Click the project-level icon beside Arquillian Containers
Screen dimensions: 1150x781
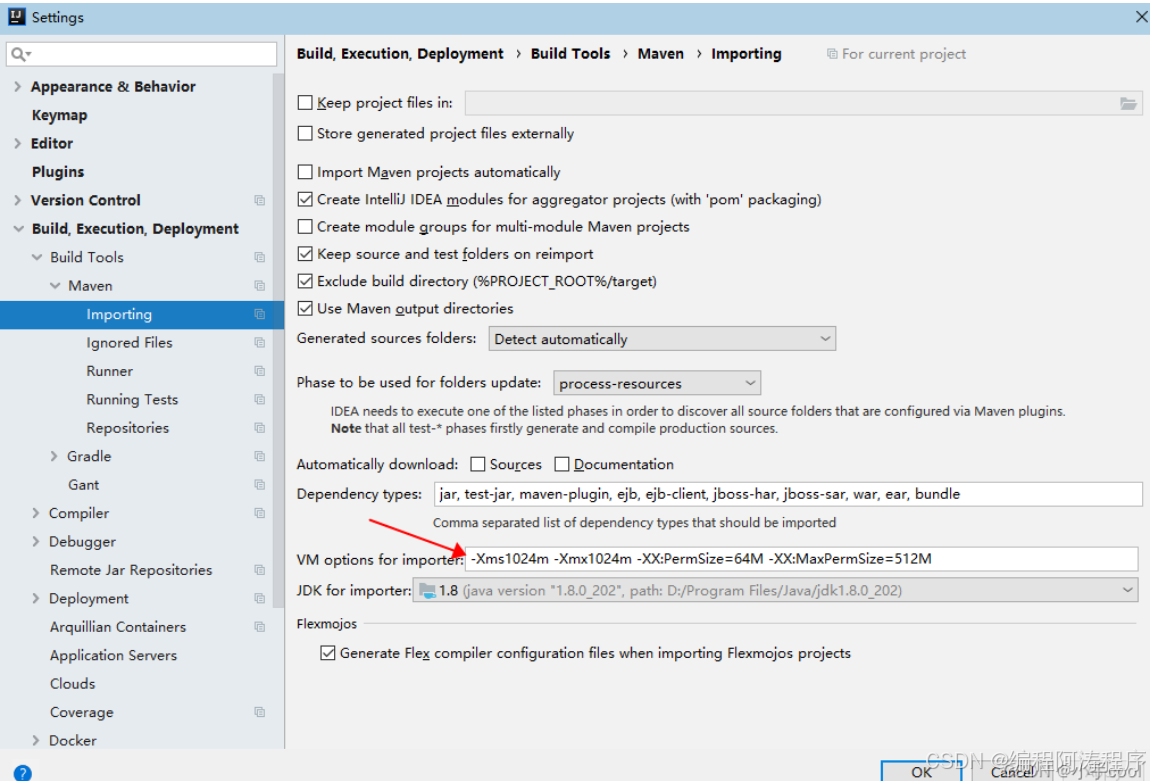(x=260, y=626)
